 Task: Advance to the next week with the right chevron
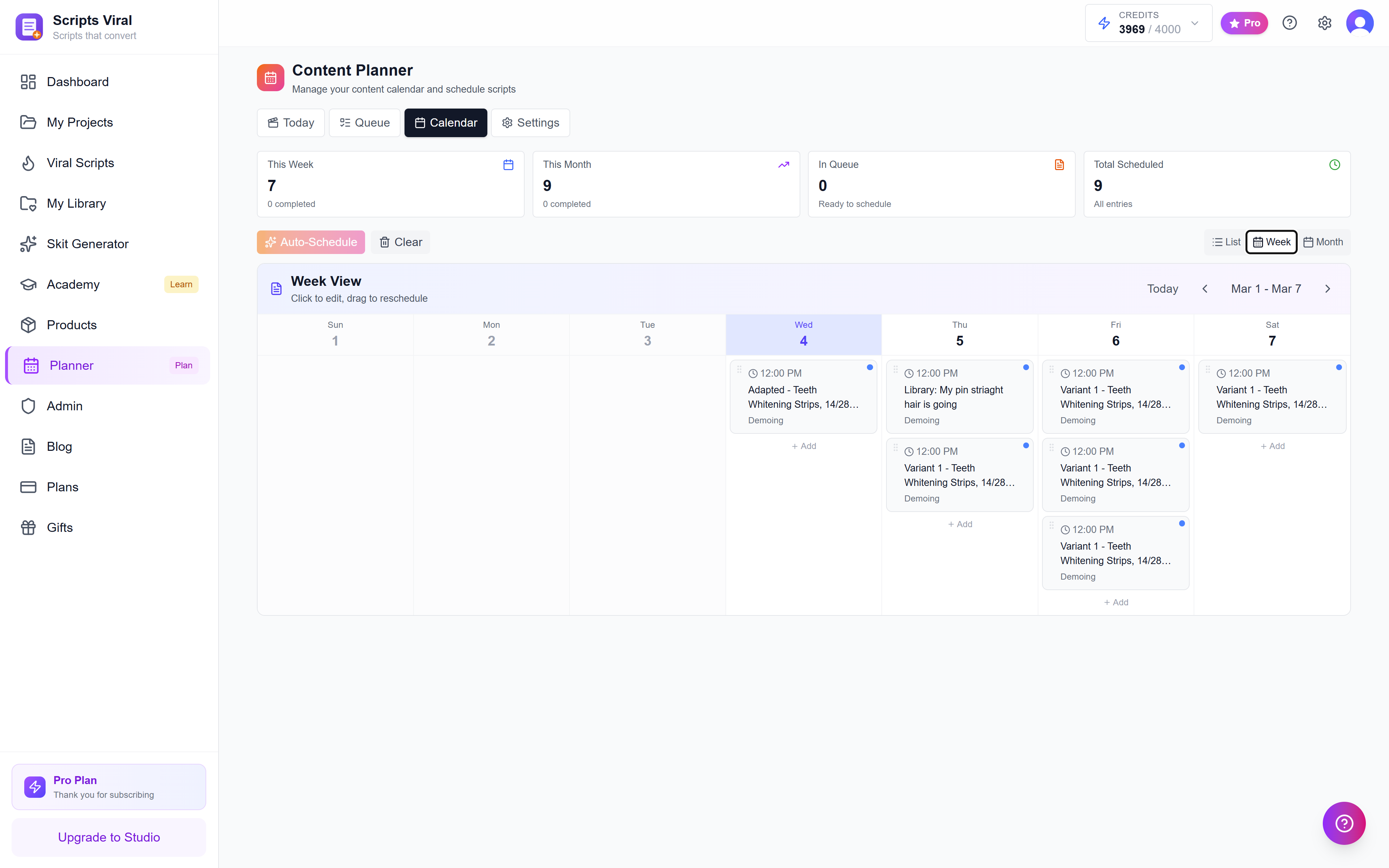tap(1327, 289)
